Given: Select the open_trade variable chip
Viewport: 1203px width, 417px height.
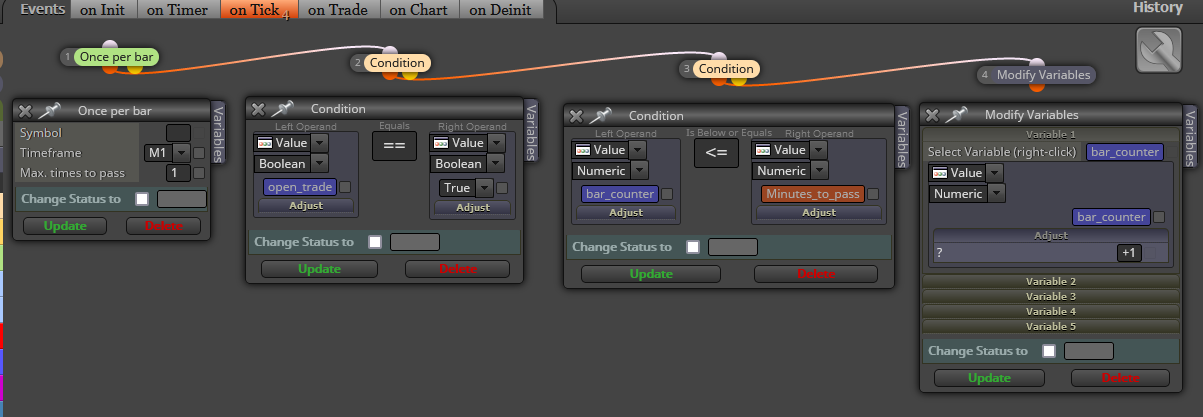Looking at the screenshot, I should (300, 187).
